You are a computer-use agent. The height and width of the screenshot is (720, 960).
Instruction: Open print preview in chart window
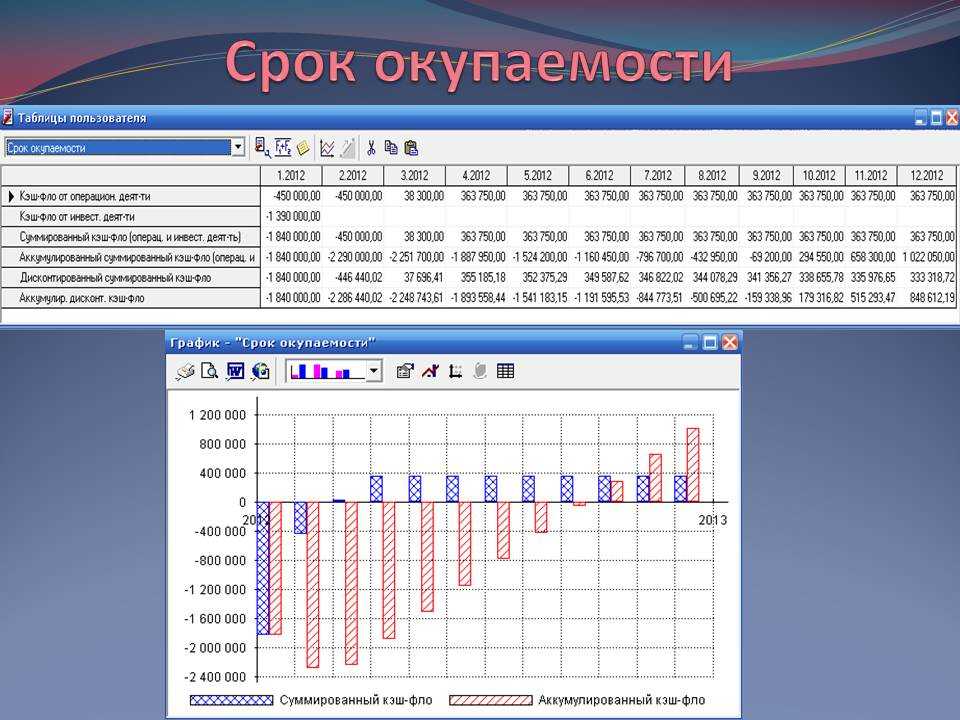tap(209, 371)
